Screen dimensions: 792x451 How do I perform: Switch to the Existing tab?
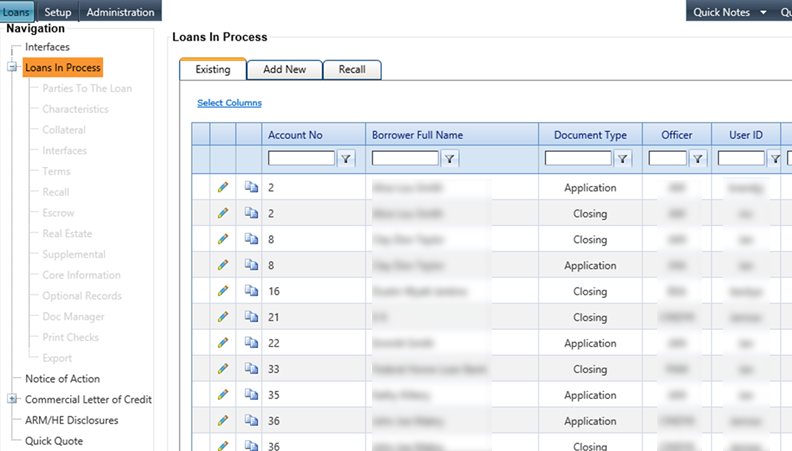pos(213,69)
